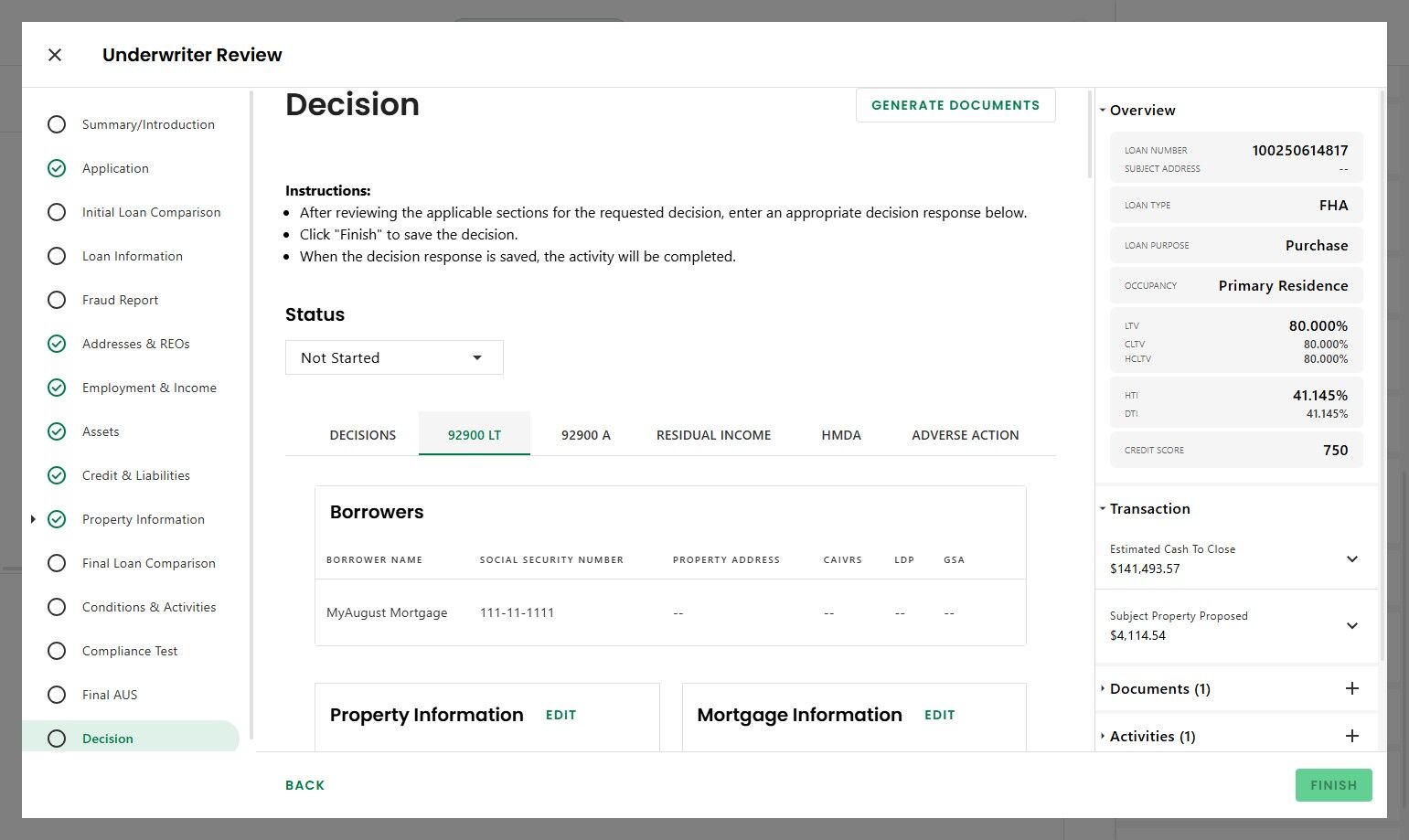Go to Conditions & Activities step
Viewport: 1409px width, 840px height.
[x=149, y=607]
